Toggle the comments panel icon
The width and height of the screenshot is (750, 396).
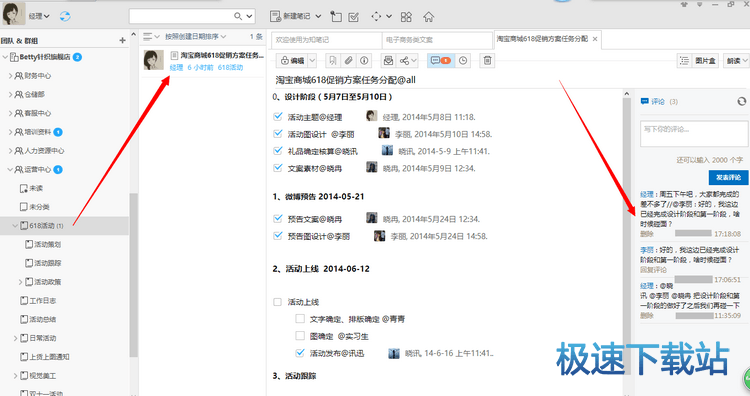click(x=441, y=61)
